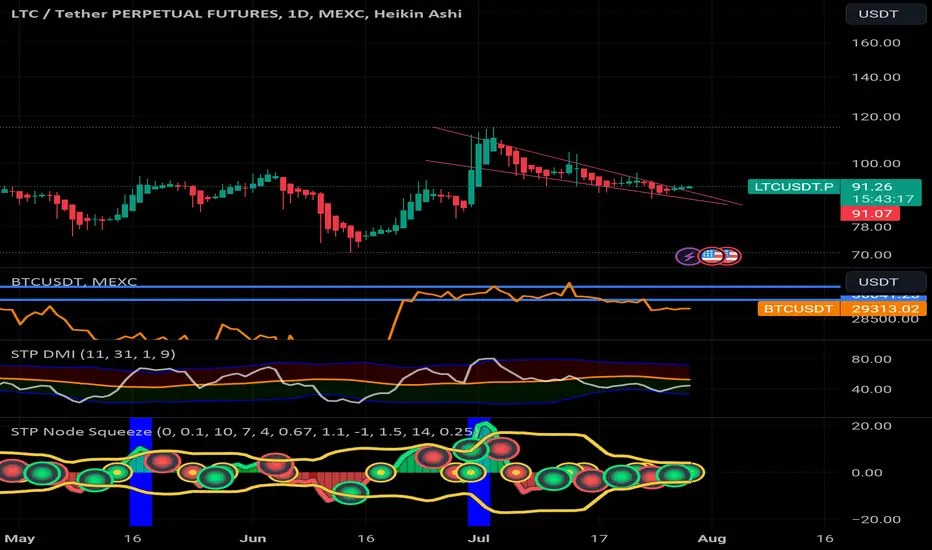
Task: Click the purple lightning bolt event icon
Action: click(688, 256)
